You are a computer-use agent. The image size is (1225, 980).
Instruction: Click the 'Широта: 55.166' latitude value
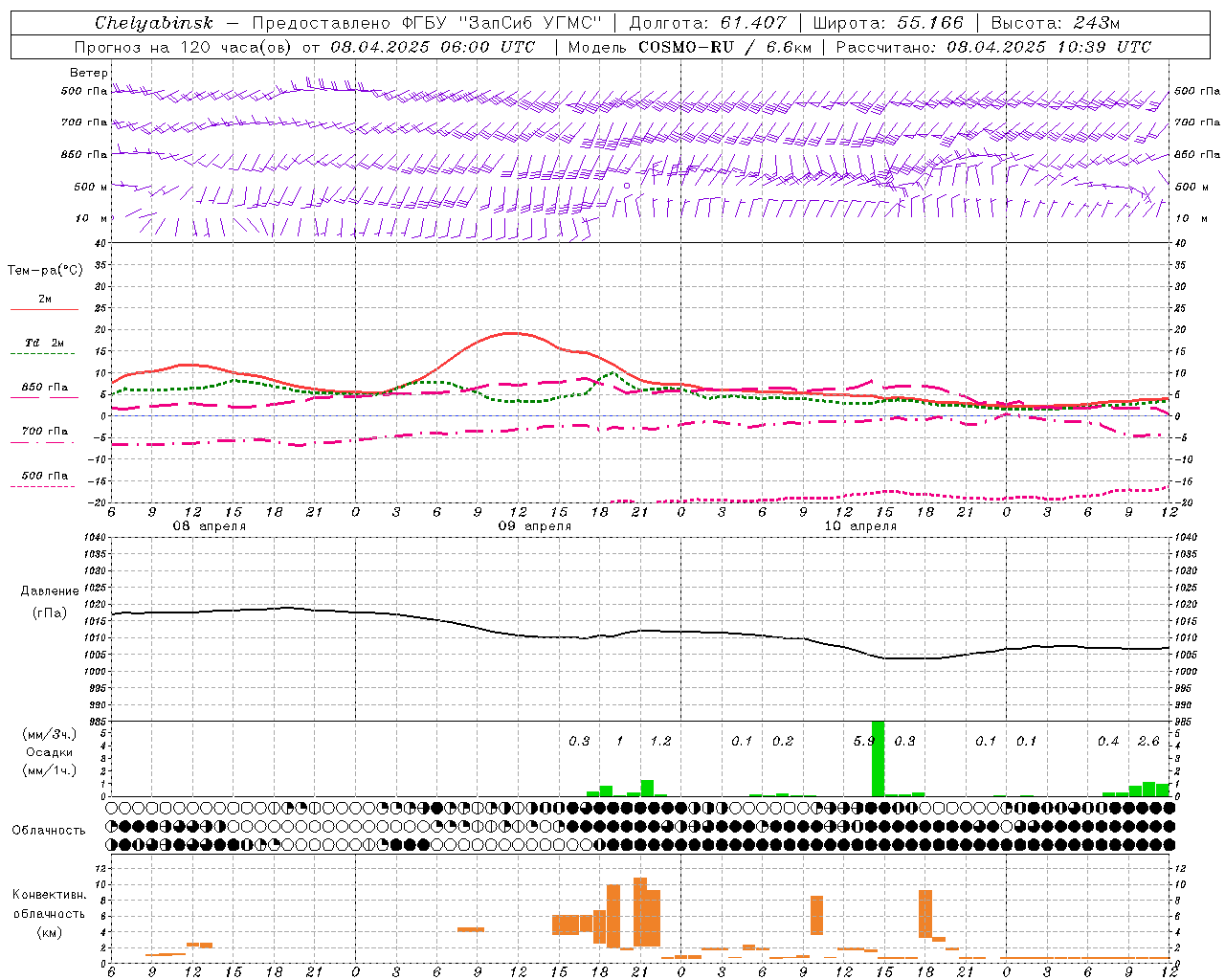point(888,23)
